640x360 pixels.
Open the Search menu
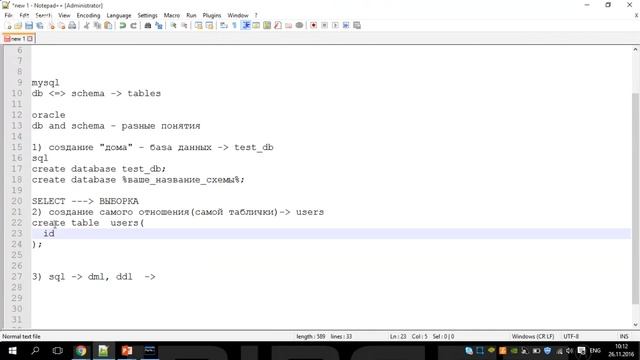(x=43, y=15)
